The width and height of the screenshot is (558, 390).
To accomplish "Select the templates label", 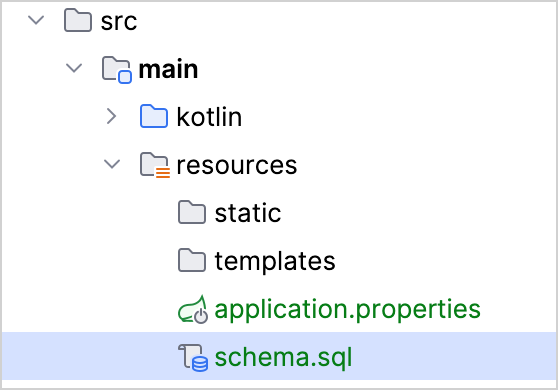I will pos(275,262).
